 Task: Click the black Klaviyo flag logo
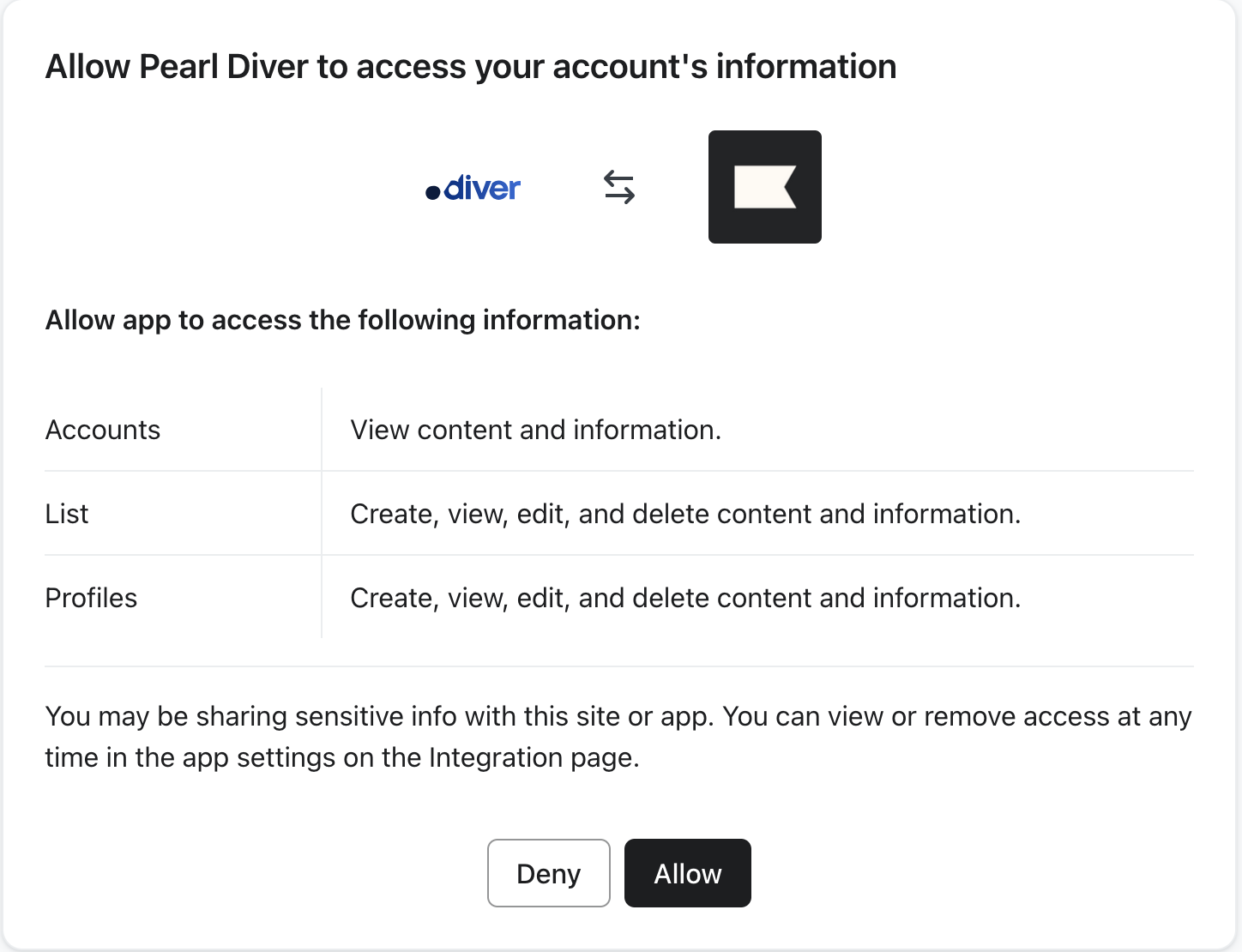pyautogui.click(x=764, y=187)
